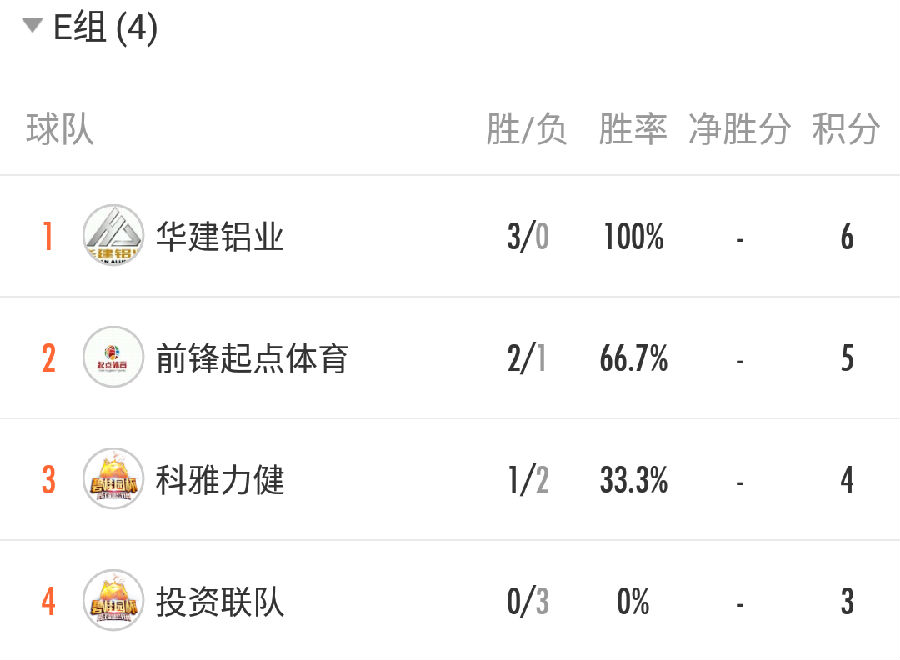Viewport: 900px width, 660px height.
Task: Click the 积分 column header
Action: point(845,129)
